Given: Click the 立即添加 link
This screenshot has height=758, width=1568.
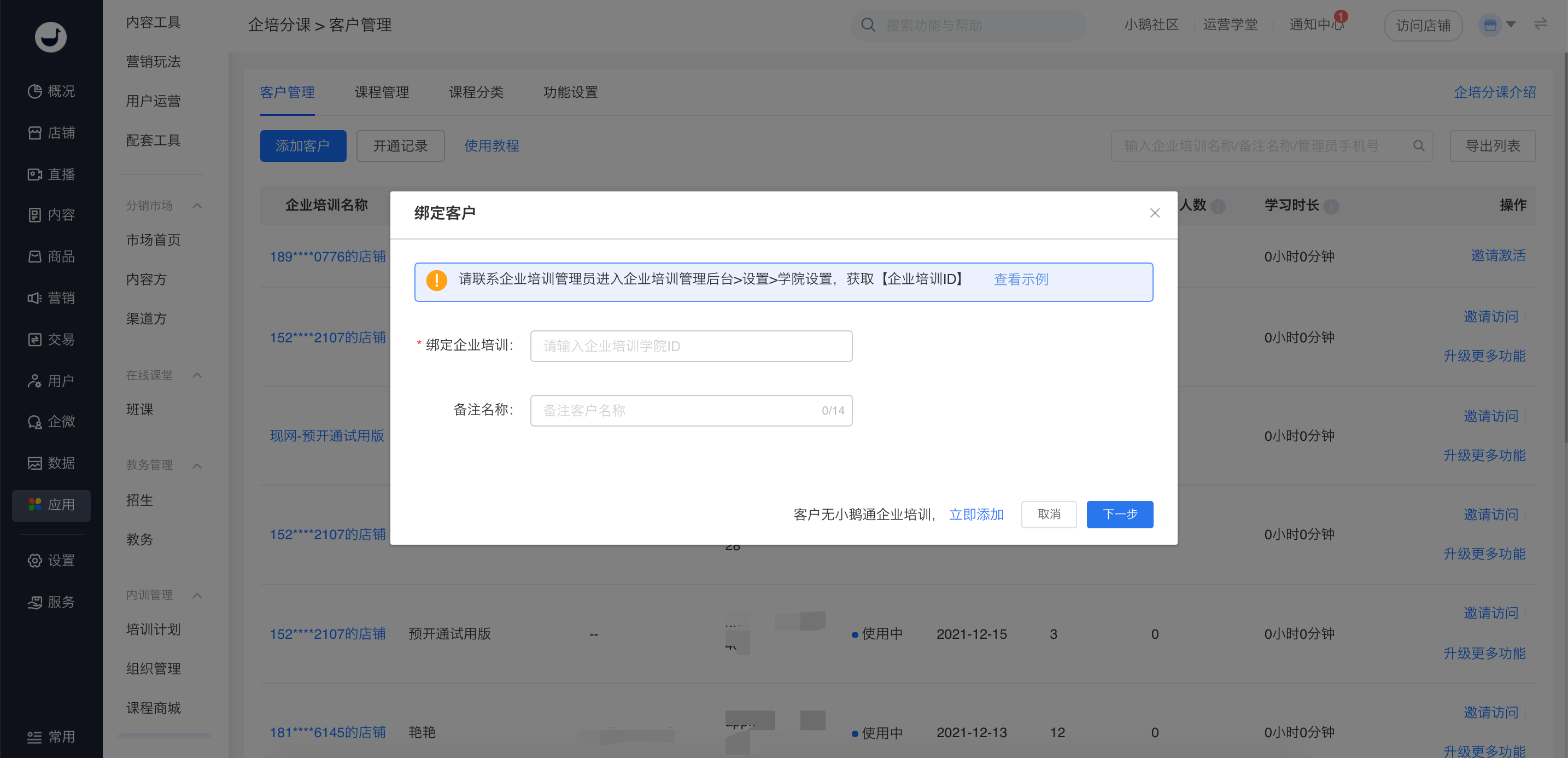Looking at the screenshot, I should pyautogui.click(x=976, y=515).
